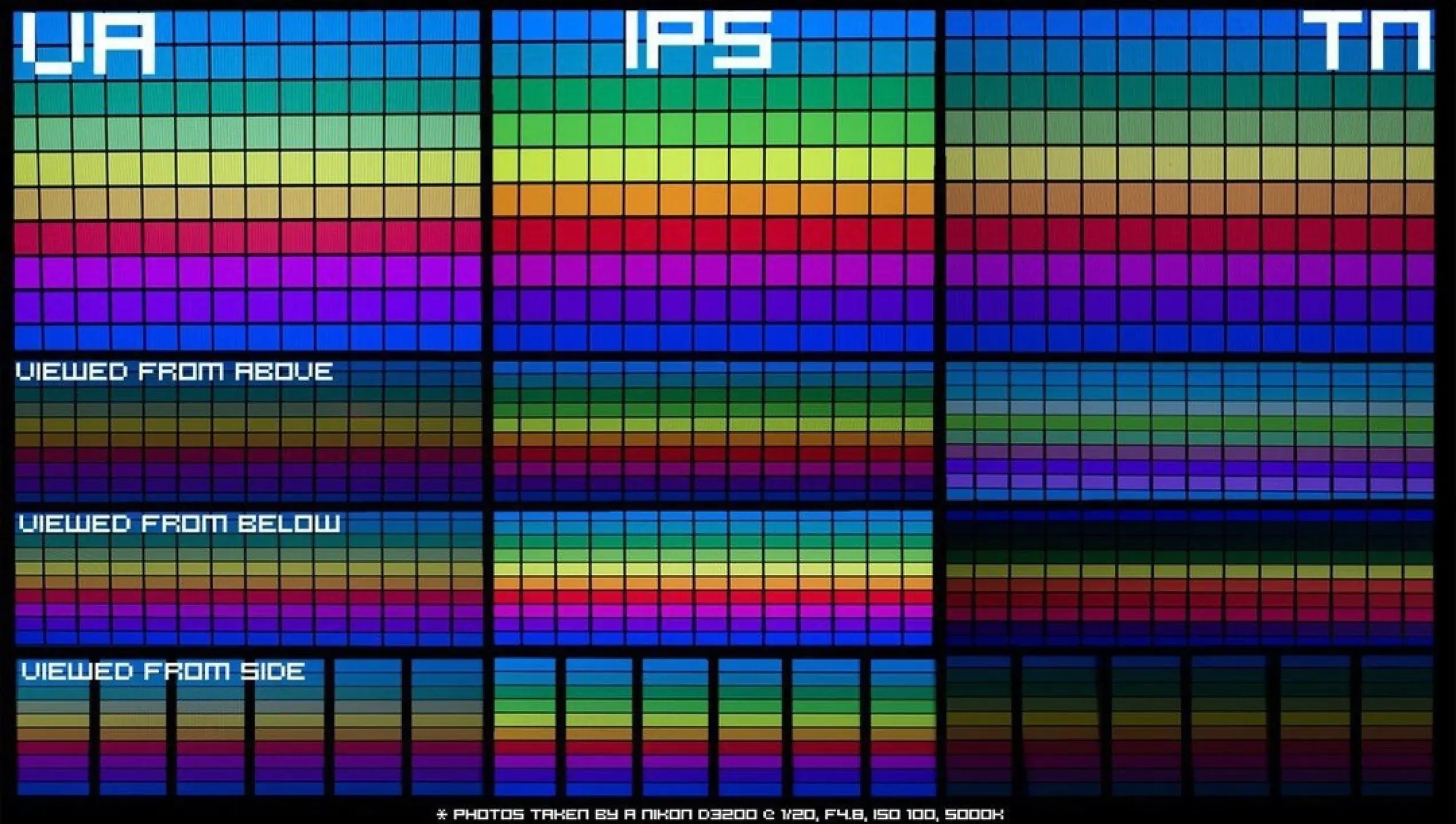Screen dimensions: 1456x824
Task: Click the orange row in IPS front view
Action: pyautogui.click(x=713, y=200)
